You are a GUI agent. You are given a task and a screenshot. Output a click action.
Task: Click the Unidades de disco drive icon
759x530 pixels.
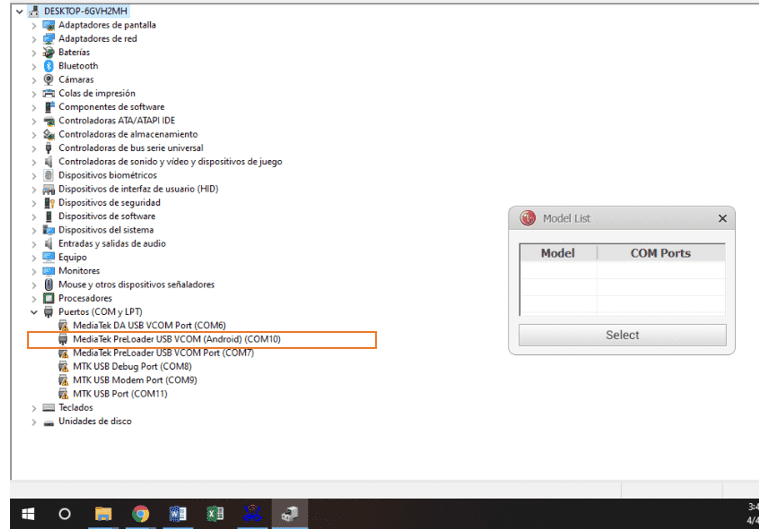(48, 422)
